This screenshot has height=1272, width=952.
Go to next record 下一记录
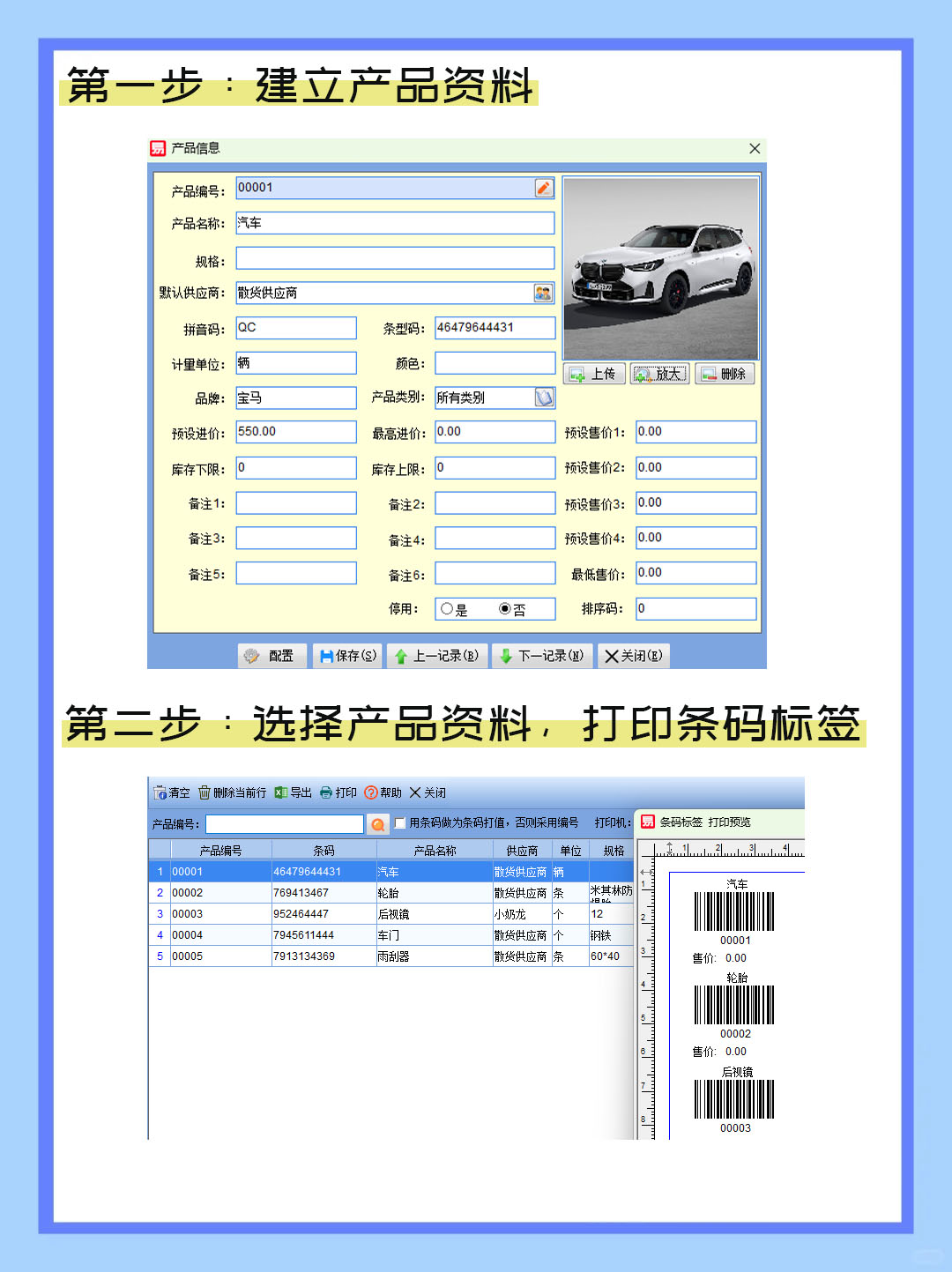[541, 656]
